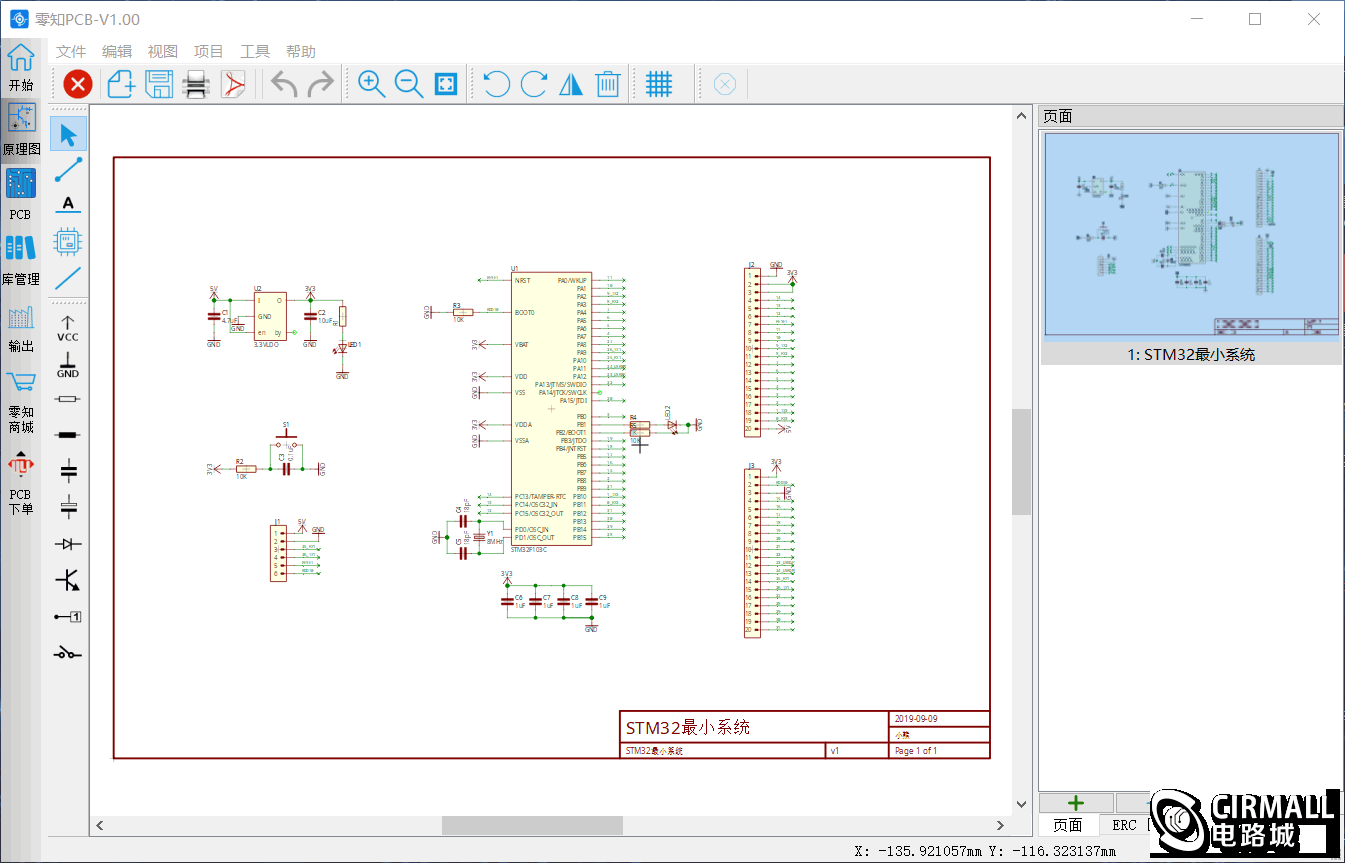Create a new page with the add-sheet icon
Image resolution: width=1345 pixels, height=863 pixels.
tap(121, 85)
